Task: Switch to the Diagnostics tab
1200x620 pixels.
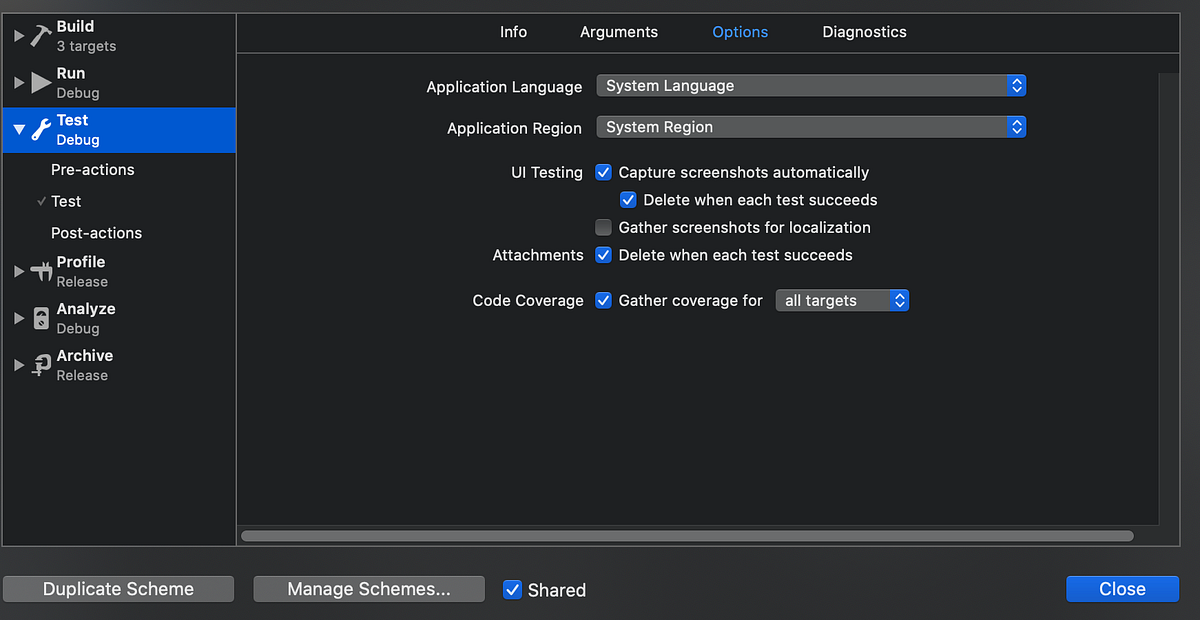Action: coord(864,32)
